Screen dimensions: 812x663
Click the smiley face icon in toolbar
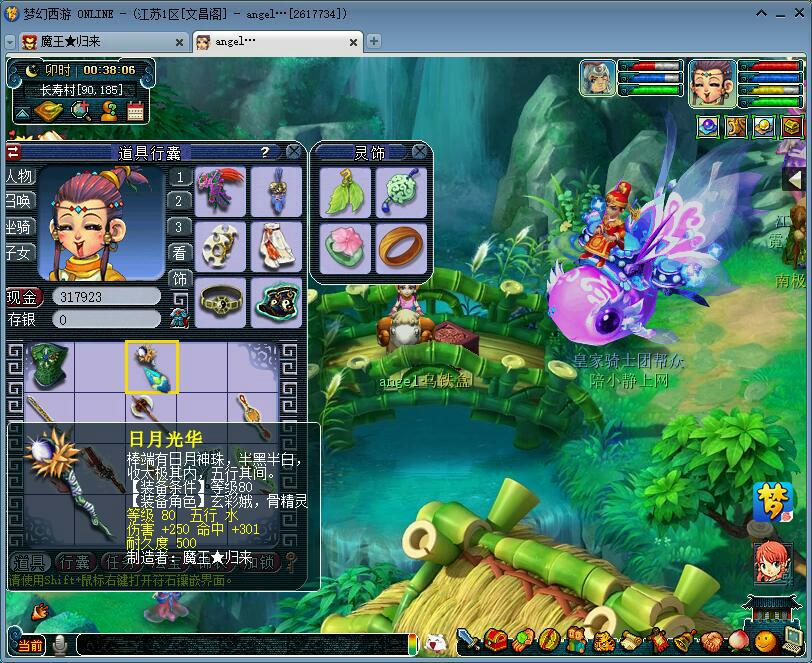coord(765,641)
